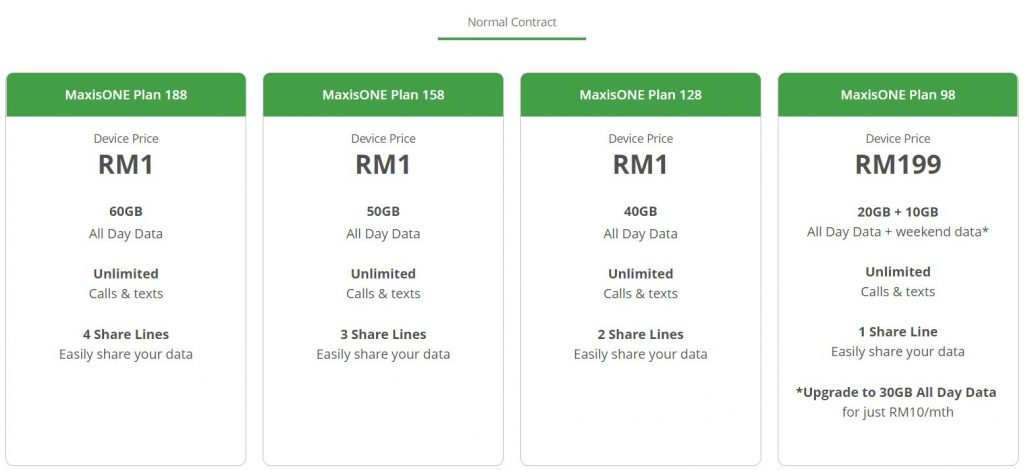This screenshot has width=1024, height=470.
Task: Click 1 Share Line in Plan 98
Action: tap(898, 332)
